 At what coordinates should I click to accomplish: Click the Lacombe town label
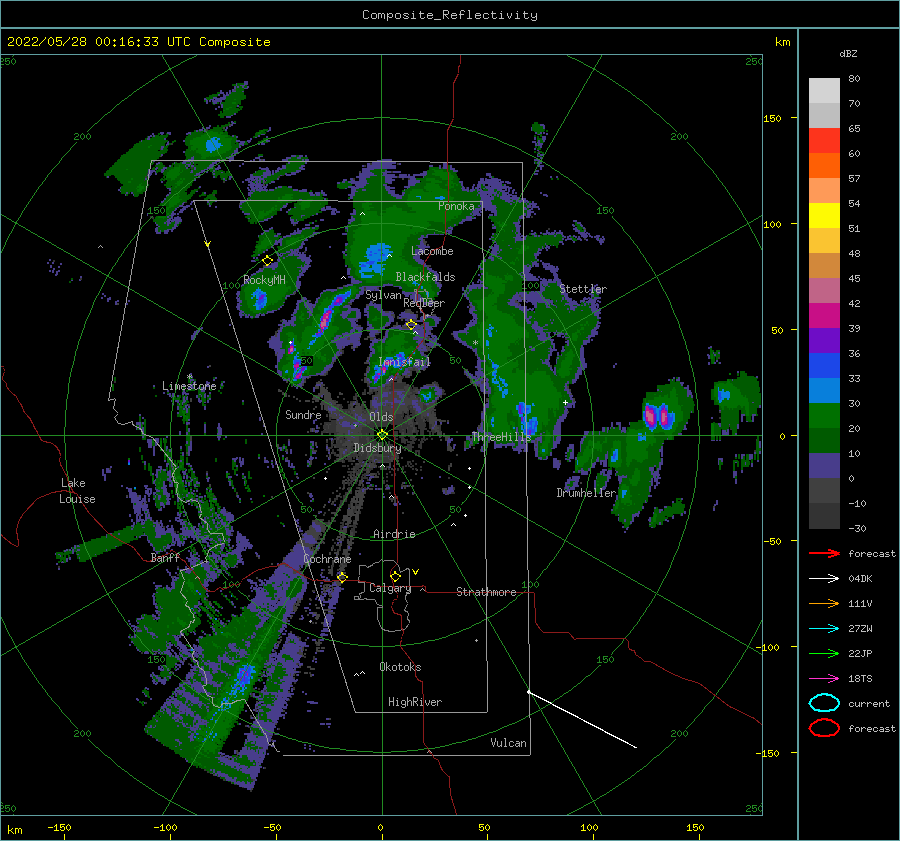click(x=432, y=251)
